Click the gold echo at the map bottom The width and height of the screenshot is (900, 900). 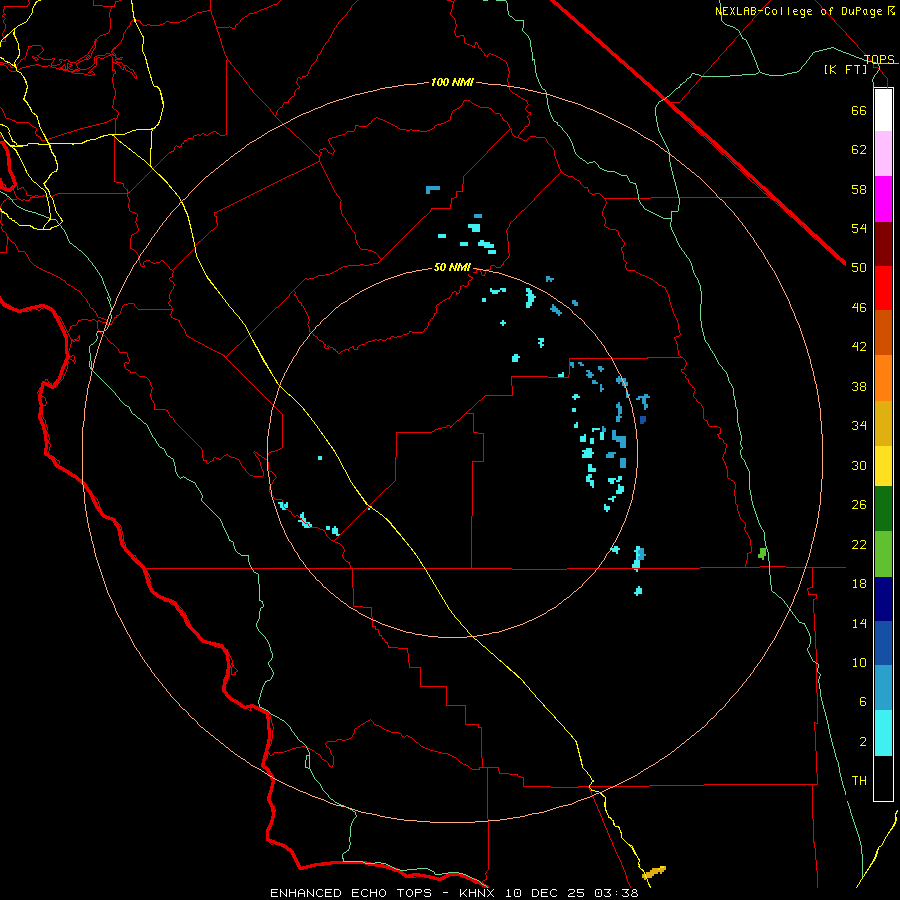[x=654, y=872]
